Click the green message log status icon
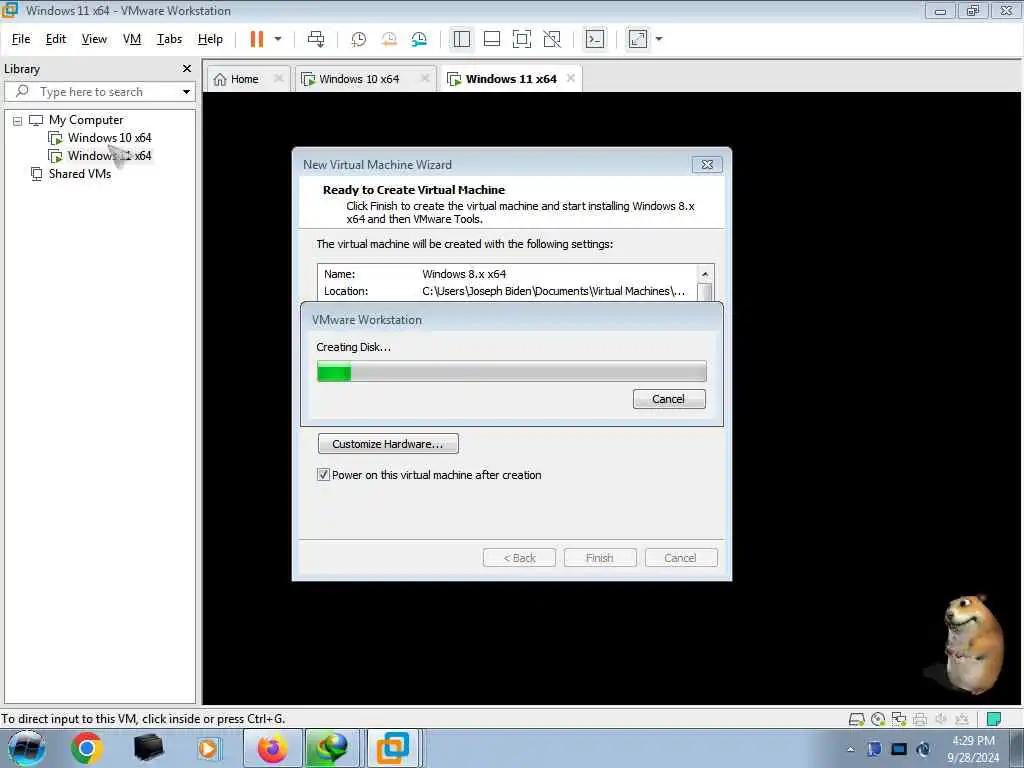The width and height of the screenshot is (1024, 768). [994, 719]
